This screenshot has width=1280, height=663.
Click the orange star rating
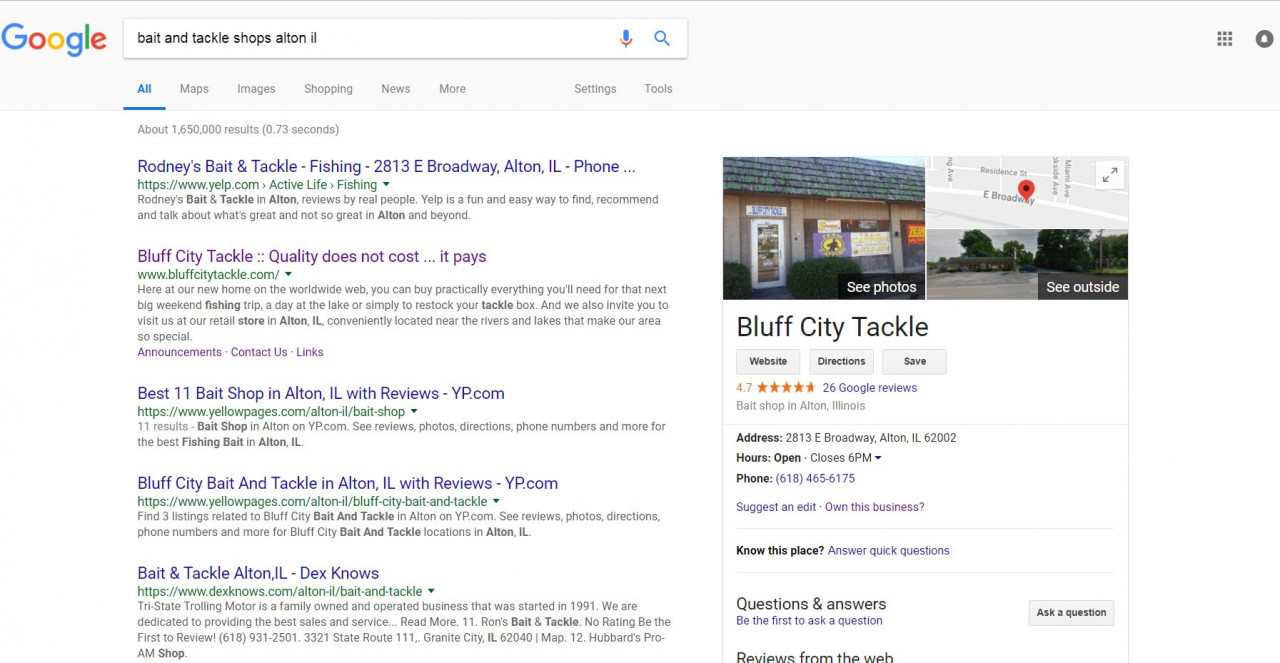786,388
